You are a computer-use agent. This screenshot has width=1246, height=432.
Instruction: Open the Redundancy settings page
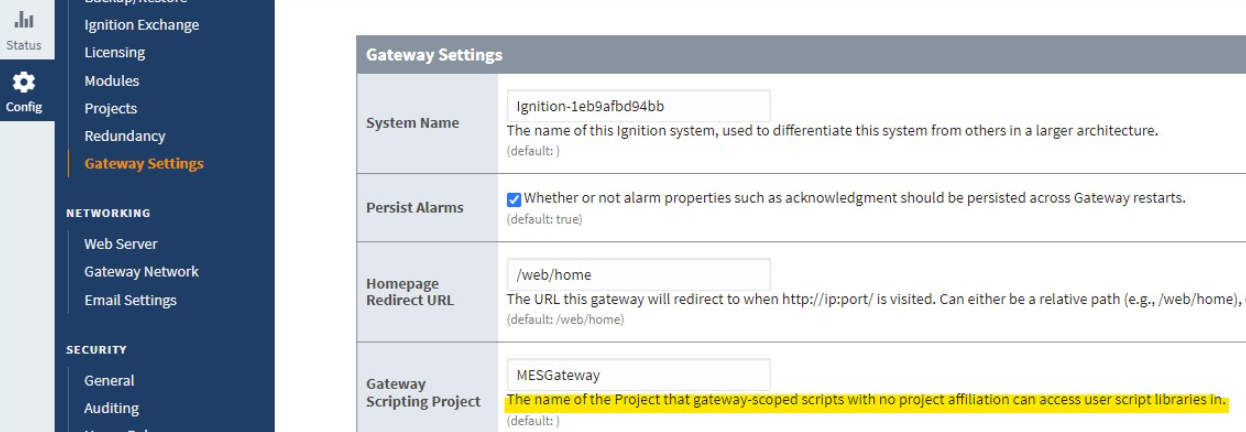point(124,136)
